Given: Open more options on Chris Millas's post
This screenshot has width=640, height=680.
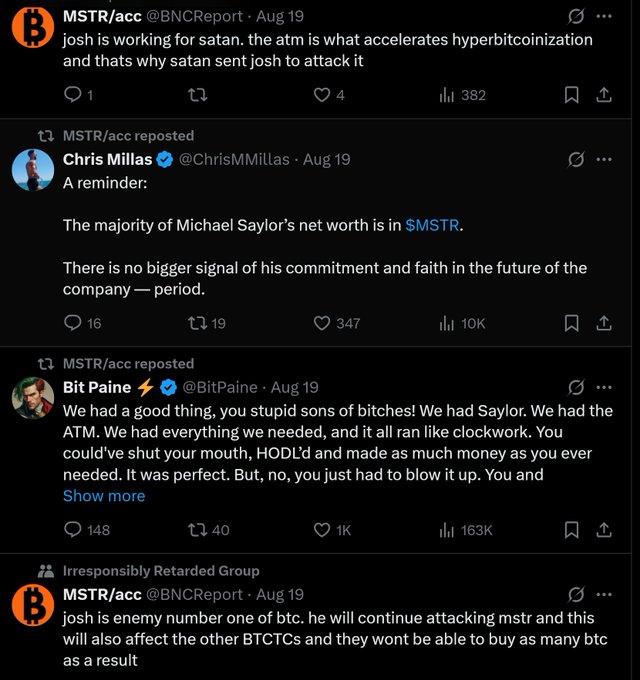Looking at the screenshot, I should tap(604, 159).
